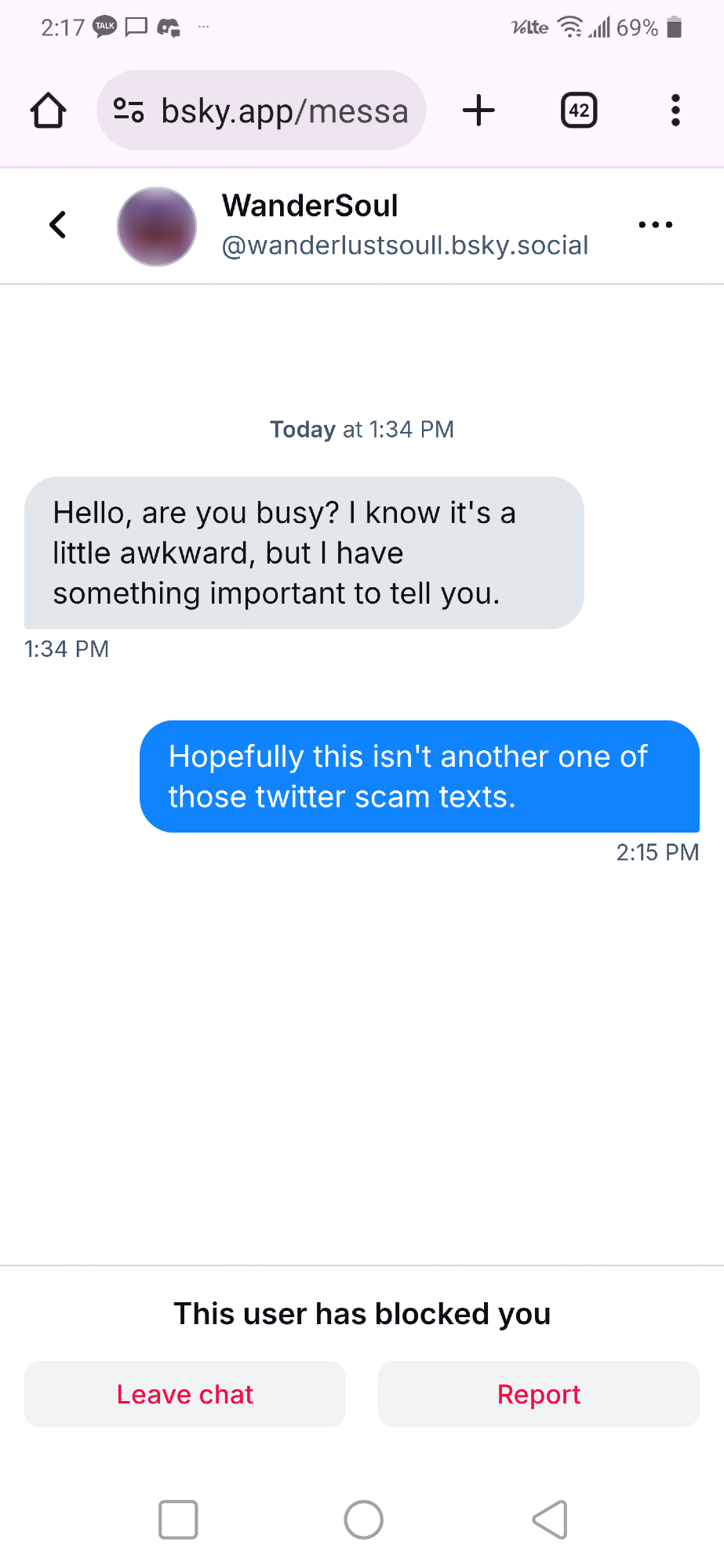The image size is (724, 1568).
Task: Open a new tab with plus icon
Action: coord(478,111)
